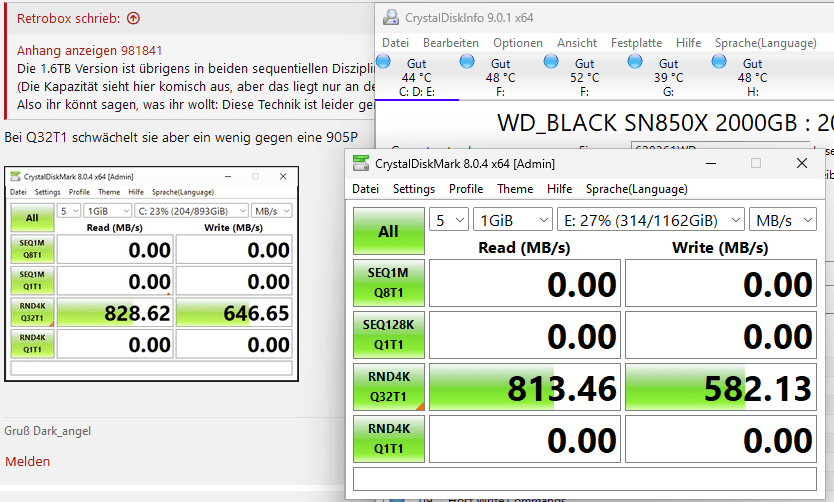Click 813.46 read result value
This screenshot has width=834, height=502.
coord(525,387)
